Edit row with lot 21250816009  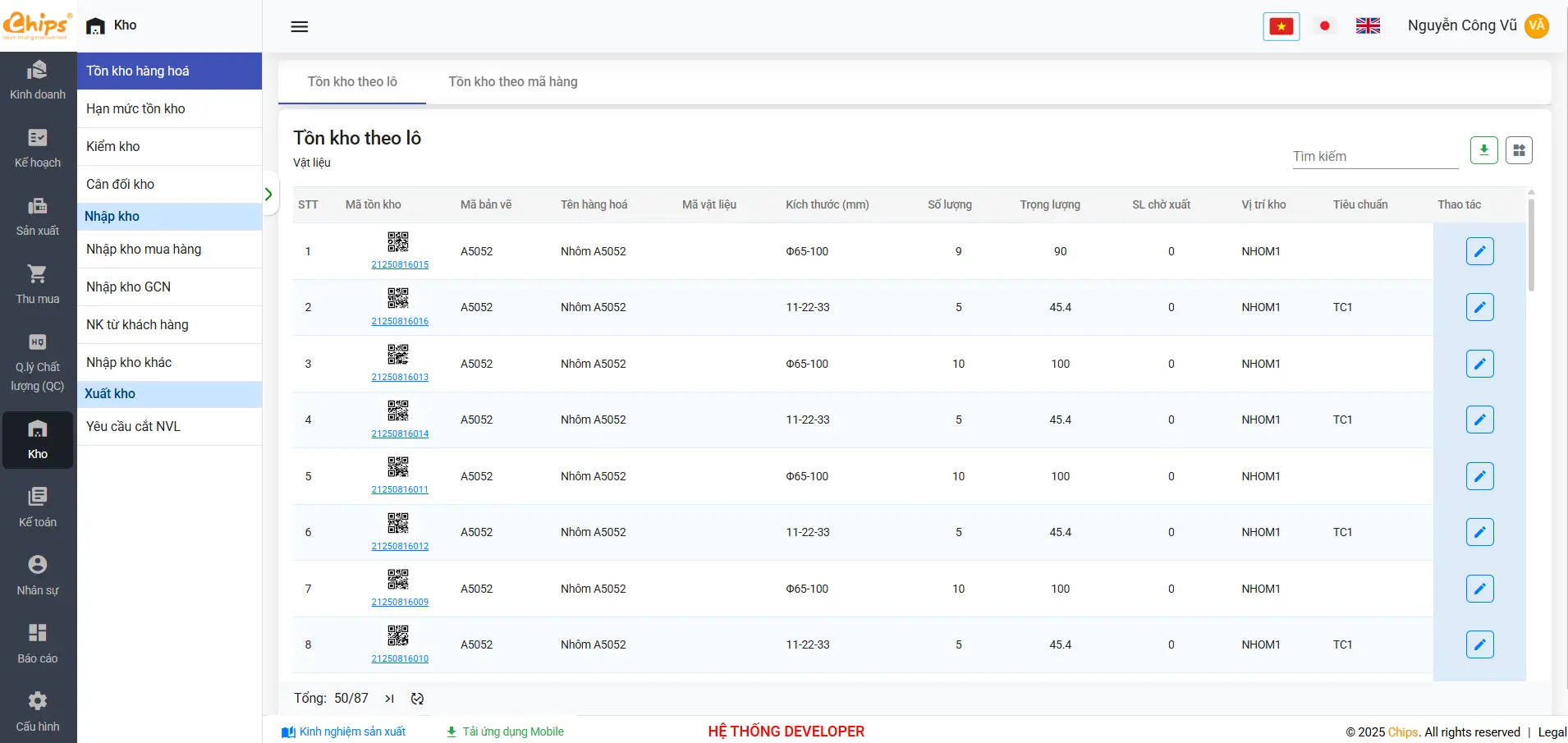(x=1480, y=589)
